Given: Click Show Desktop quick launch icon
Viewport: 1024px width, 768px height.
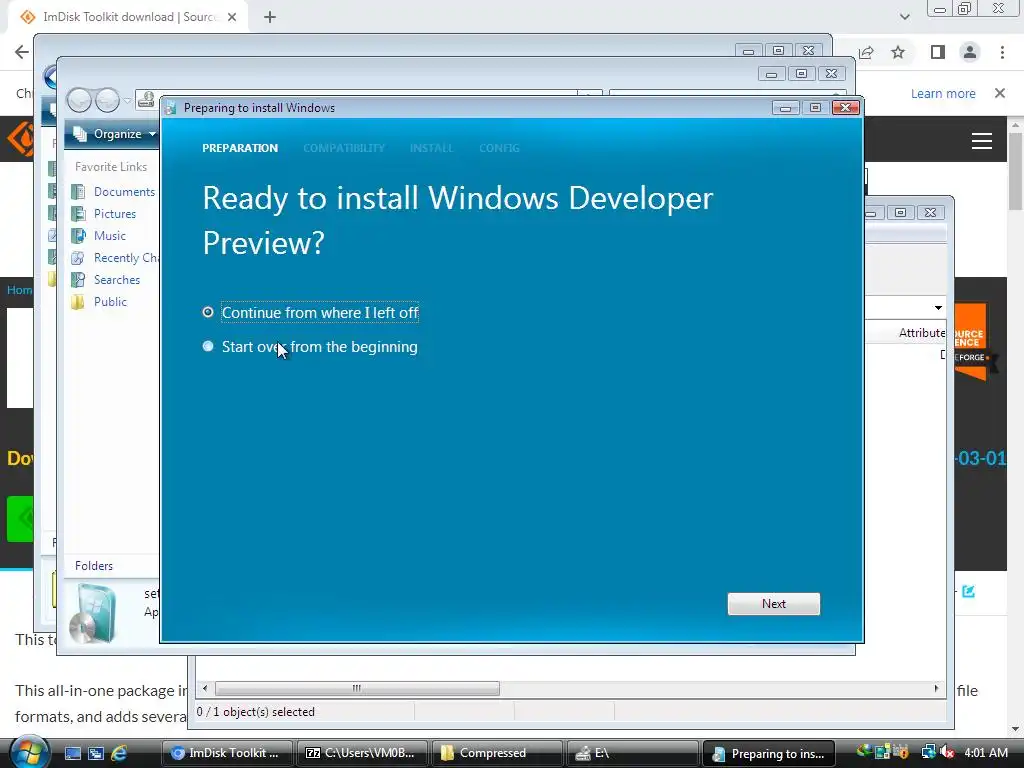Looking at the screenshot, I should coord(73,753).
